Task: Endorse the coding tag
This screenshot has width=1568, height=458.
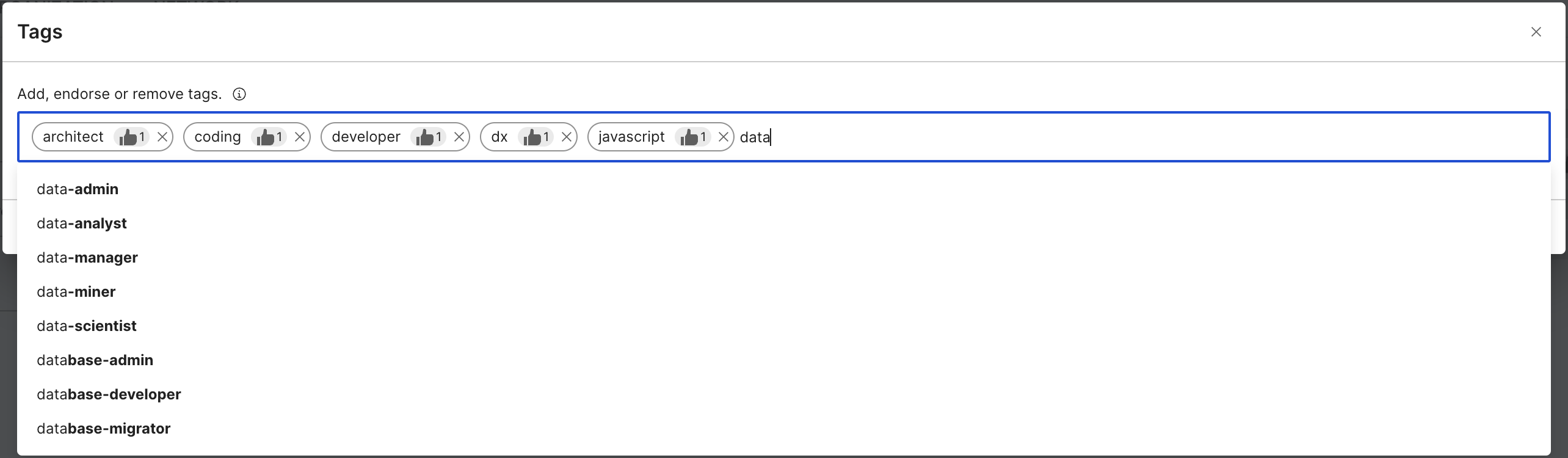Action: point(267,137)
